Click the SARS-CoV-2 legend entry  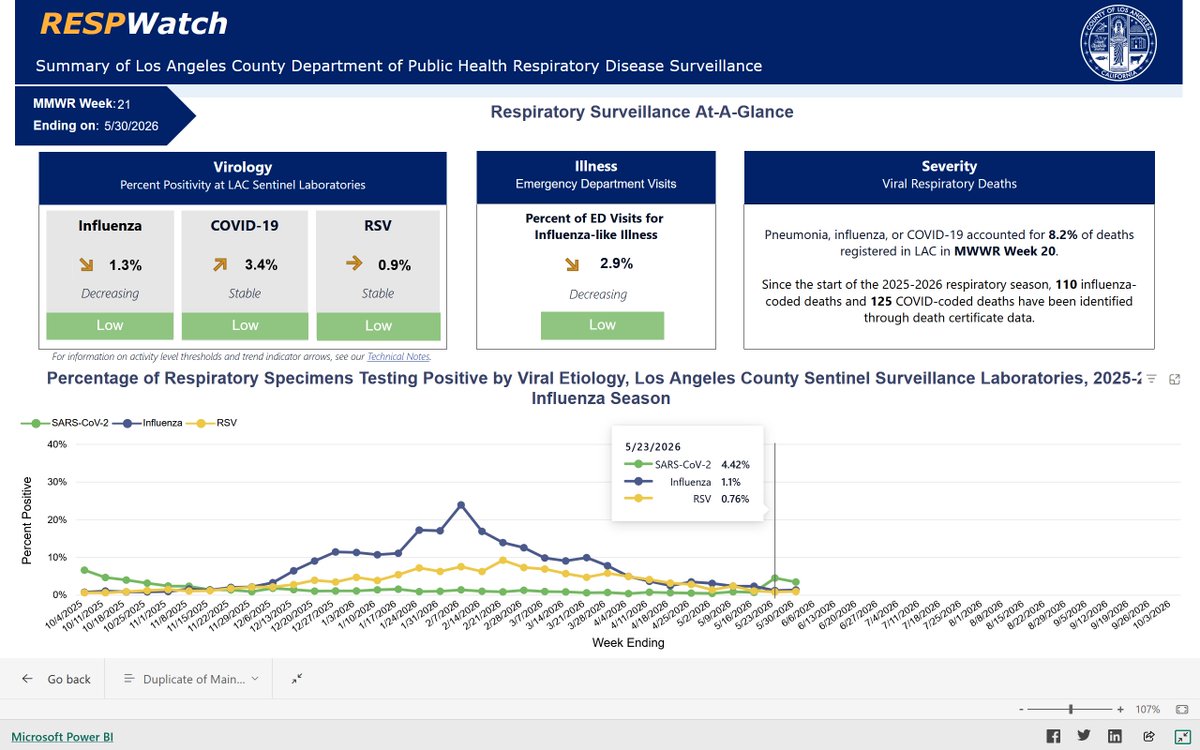click(65, 423)
